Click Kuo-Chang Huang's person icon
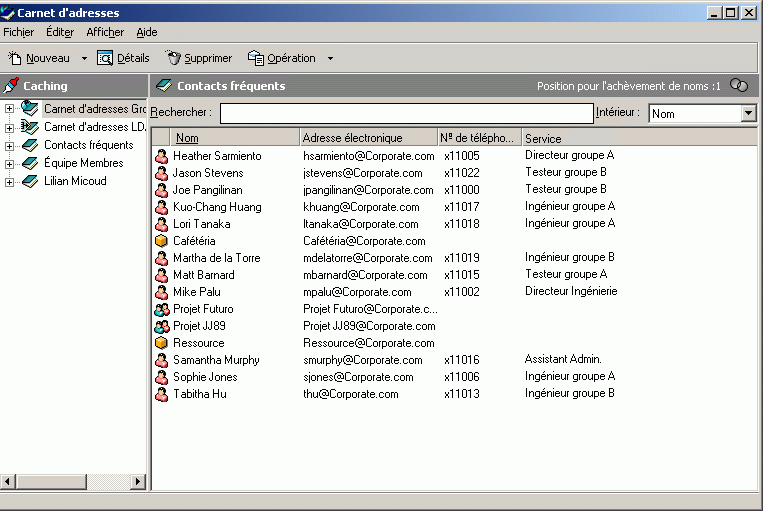 point(162,207)
